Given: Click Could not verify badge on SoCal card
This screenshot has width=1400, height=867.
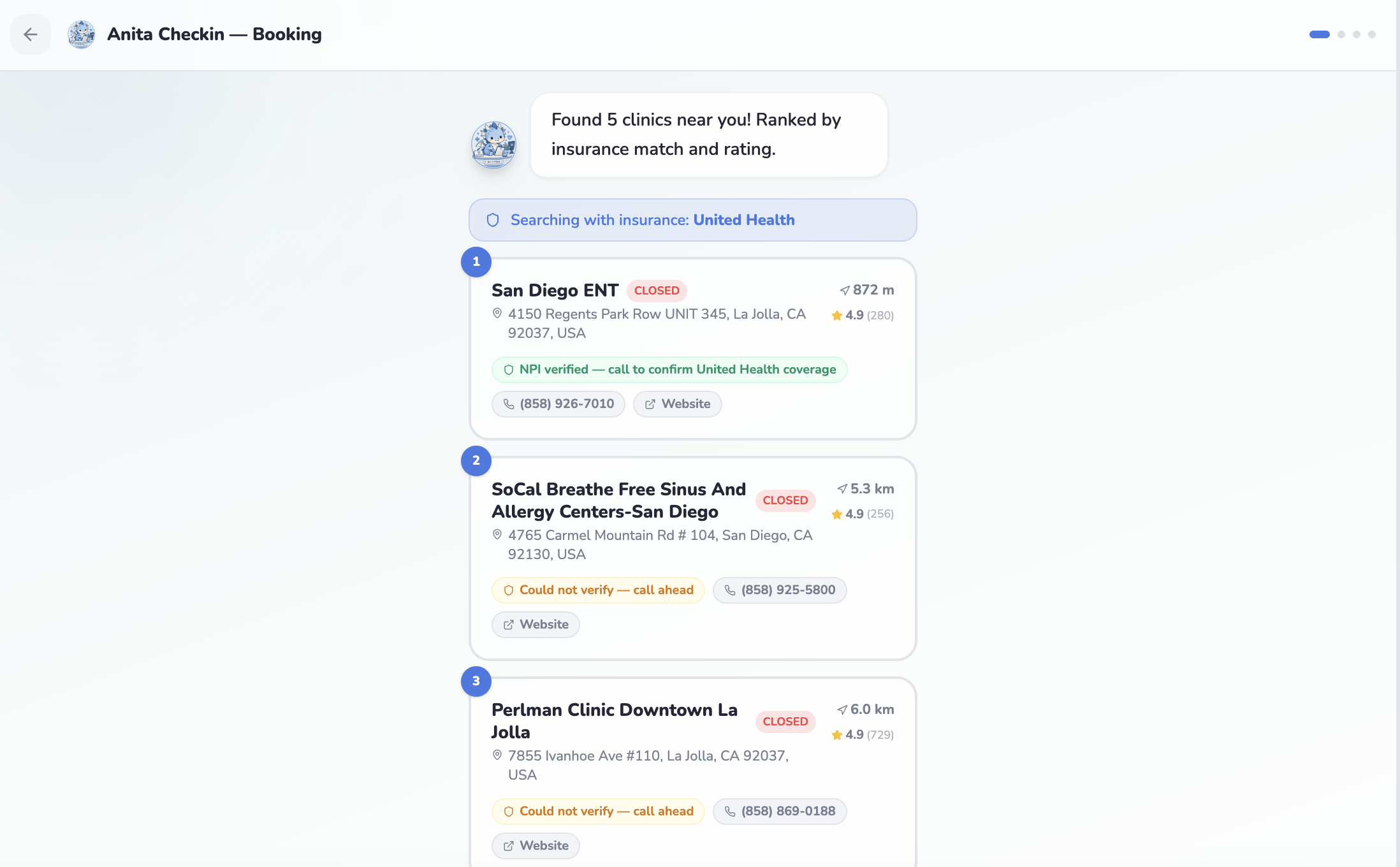Looking at the screenshot, I should [x=598, y=590].
